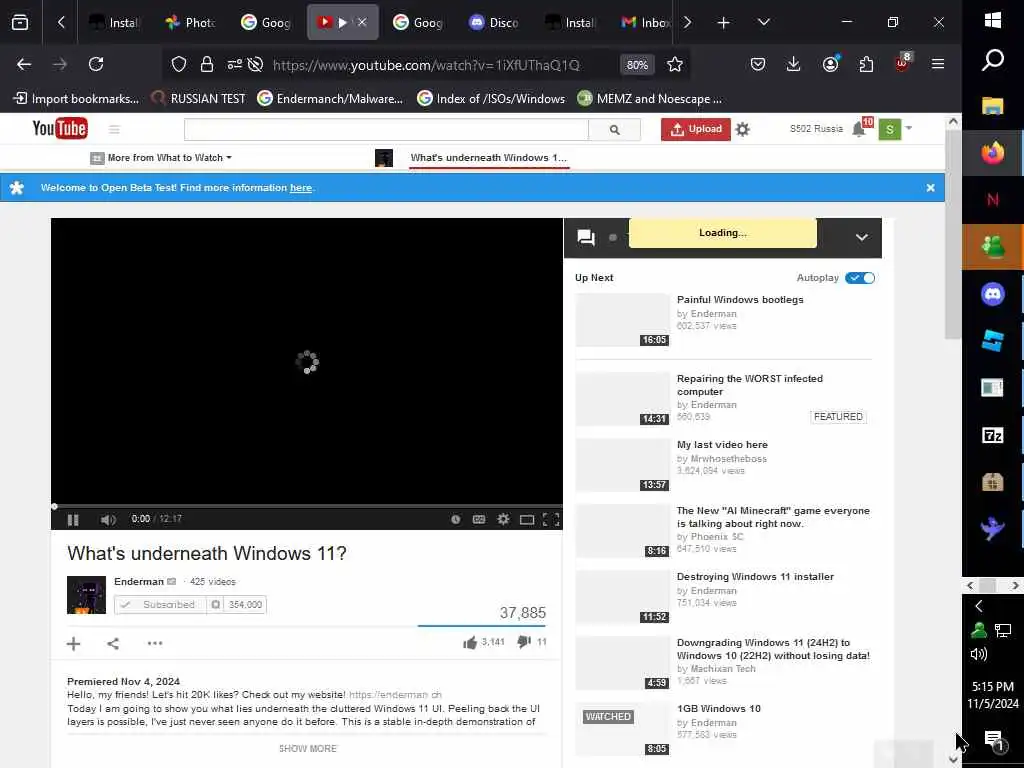Click the URL address bar

426,65
